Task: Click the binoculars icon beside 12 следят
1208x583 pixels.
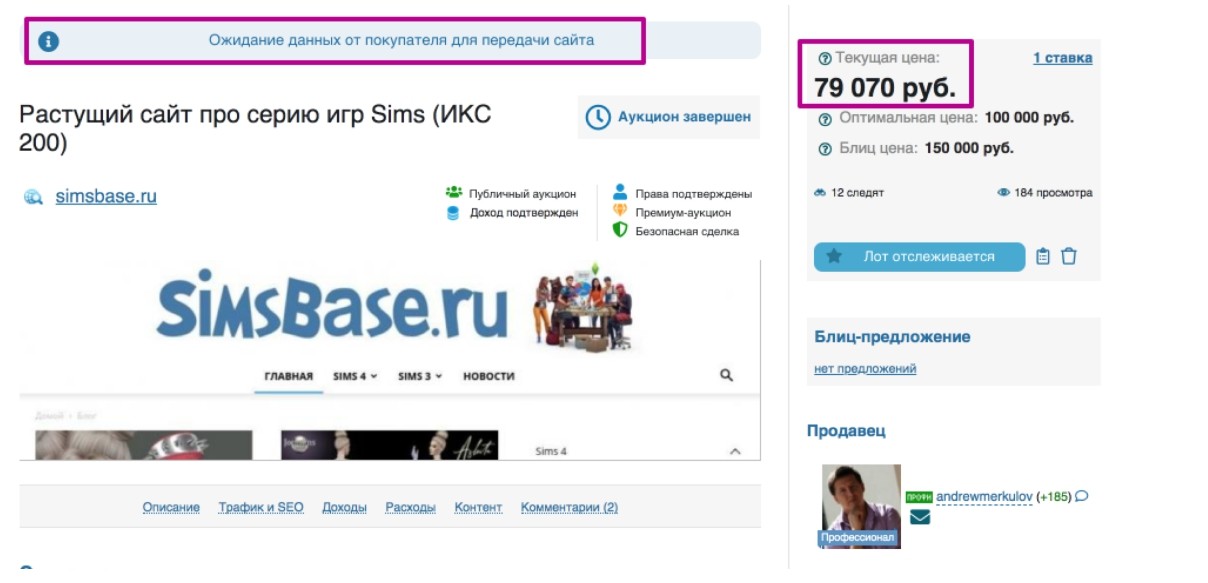Action: [820, 193]
